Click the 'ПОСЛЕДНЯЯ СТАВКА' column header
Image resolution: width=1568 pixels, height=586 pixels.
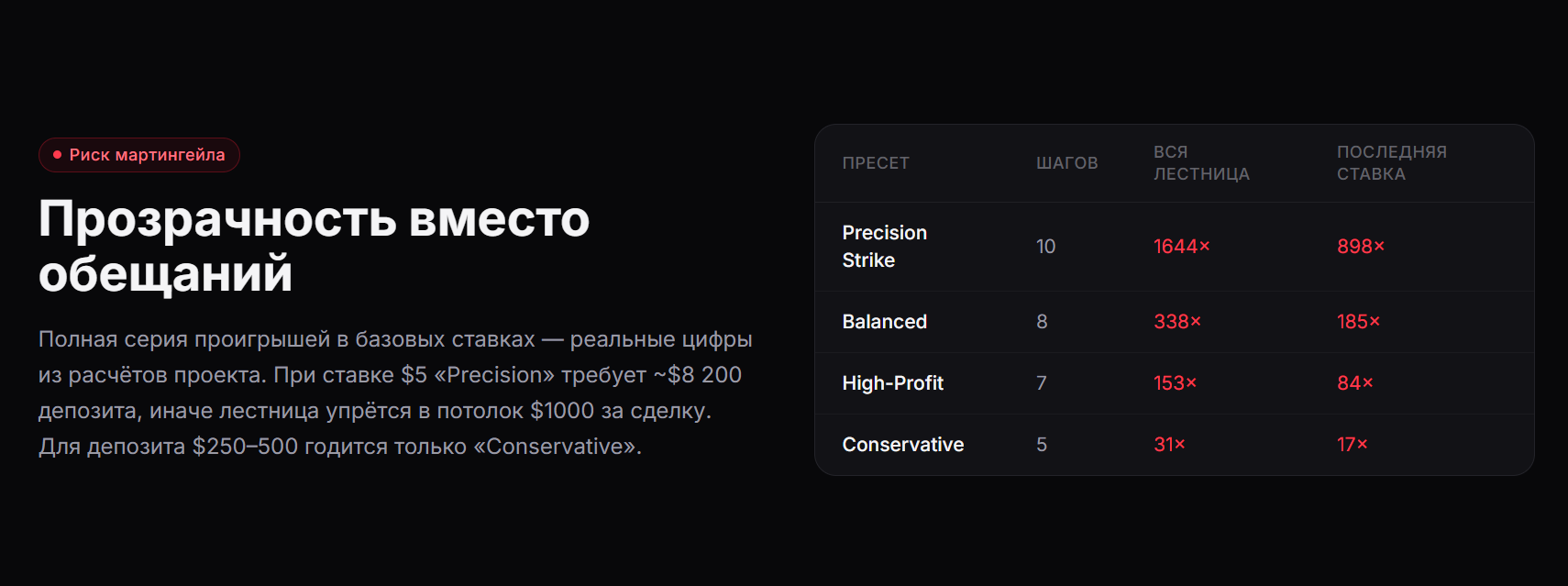[1391, 163]
